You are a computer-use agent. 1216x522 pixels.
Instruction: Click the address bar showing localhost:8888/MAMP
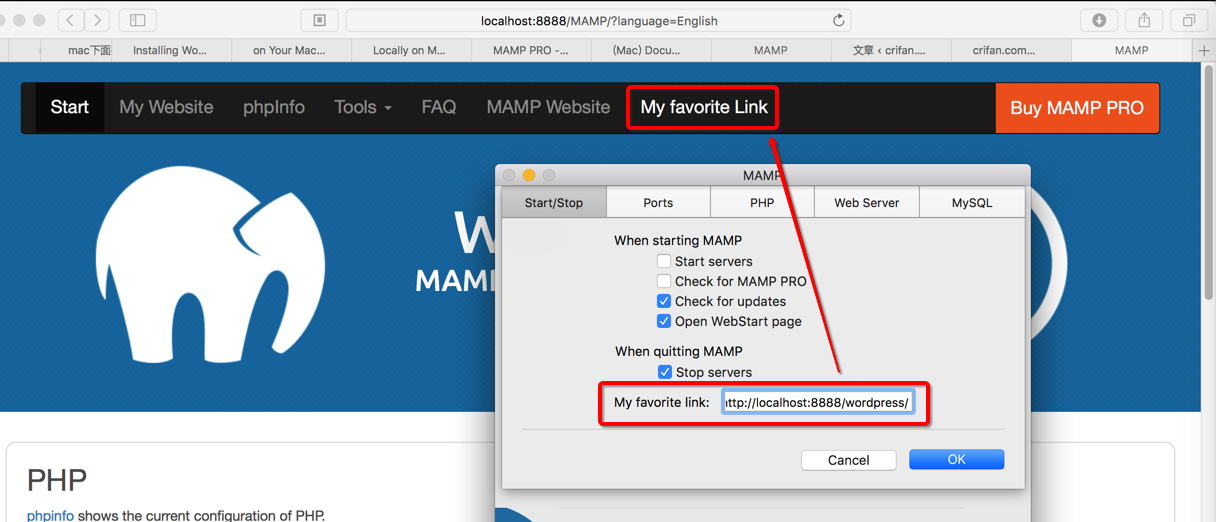(599, 20)
